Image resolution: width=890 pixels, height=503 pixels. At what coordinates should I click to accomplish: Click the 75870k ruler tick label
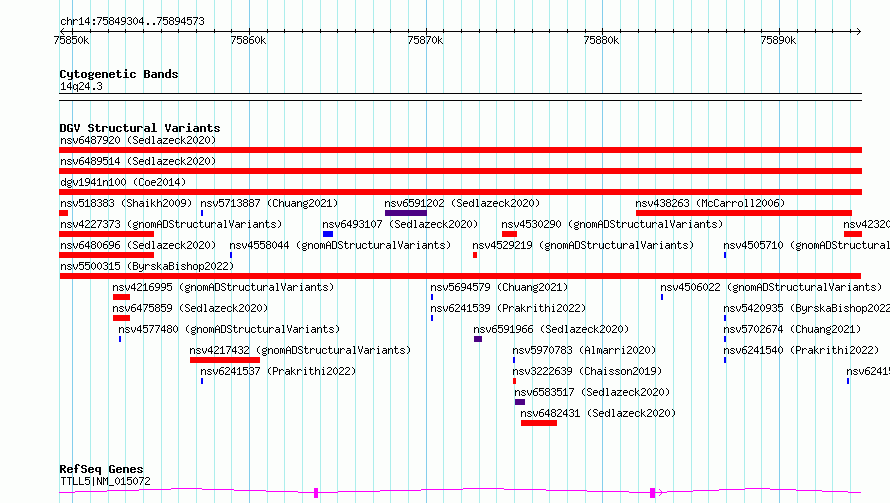[x=425, y=40]
